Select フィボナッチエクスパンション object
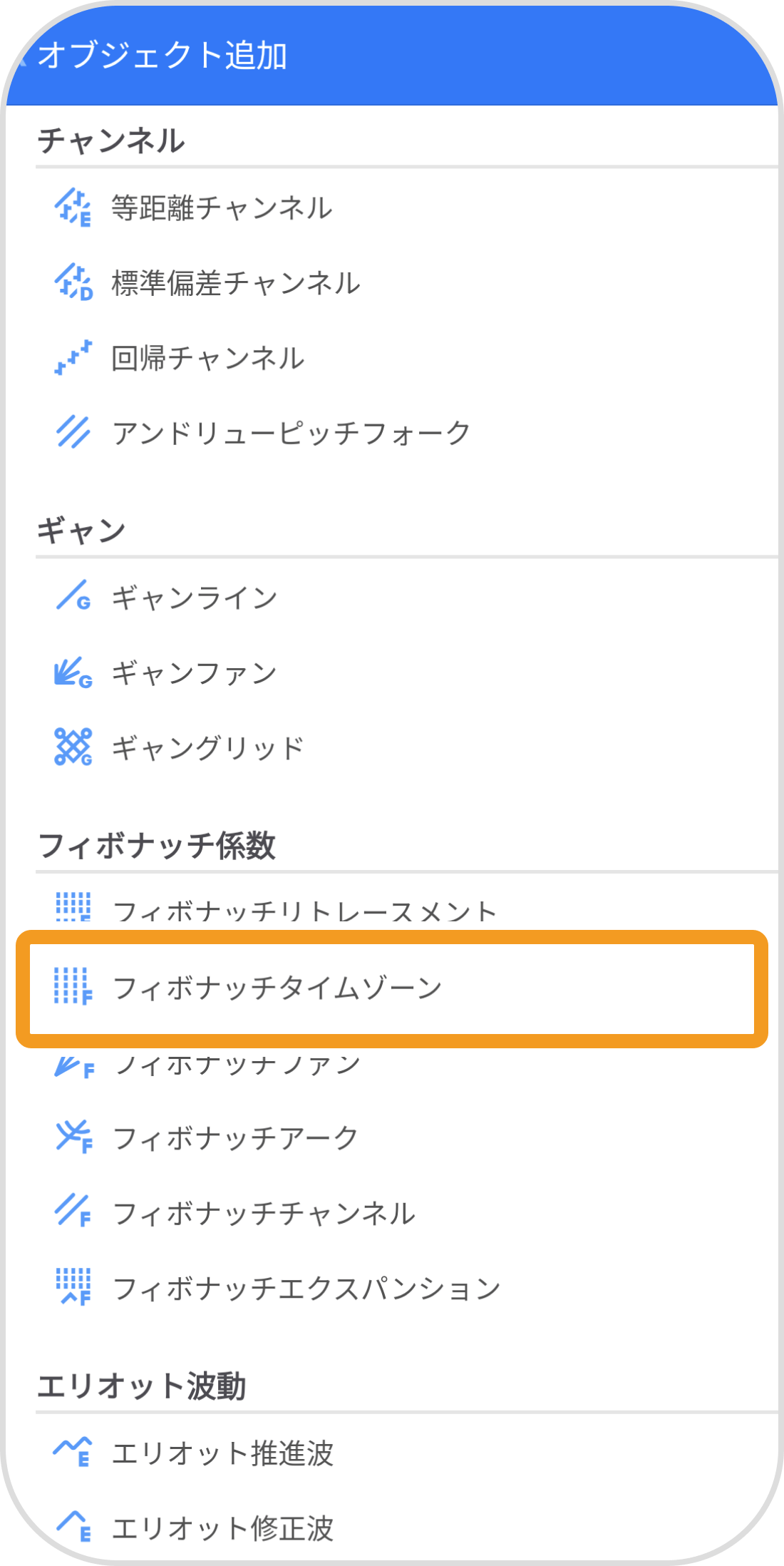Viewport: 784px width, 1566px height. coord(306,1284)
